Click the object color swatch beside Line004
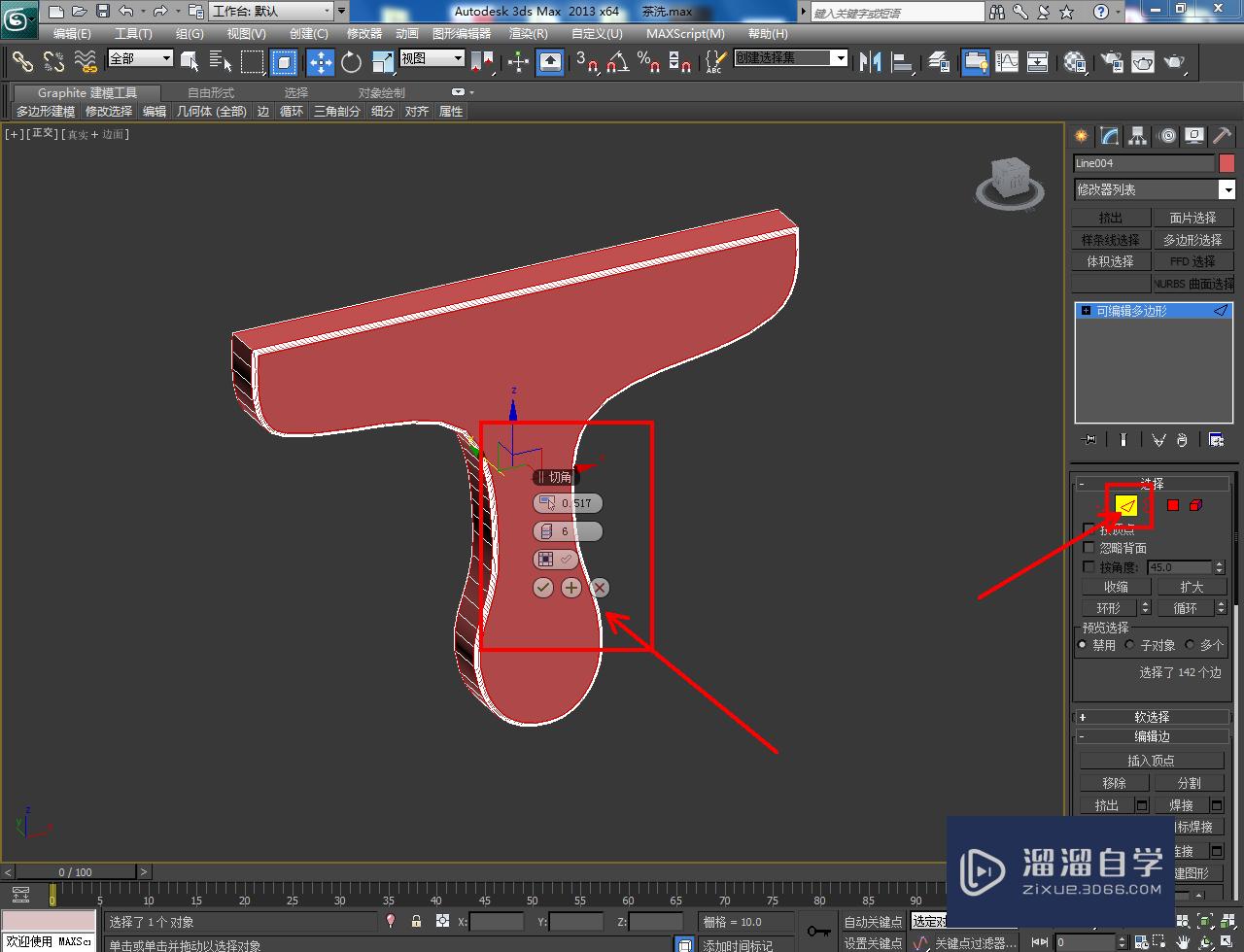Screen dimensions: 1244x952 (x=1227, y=163)
